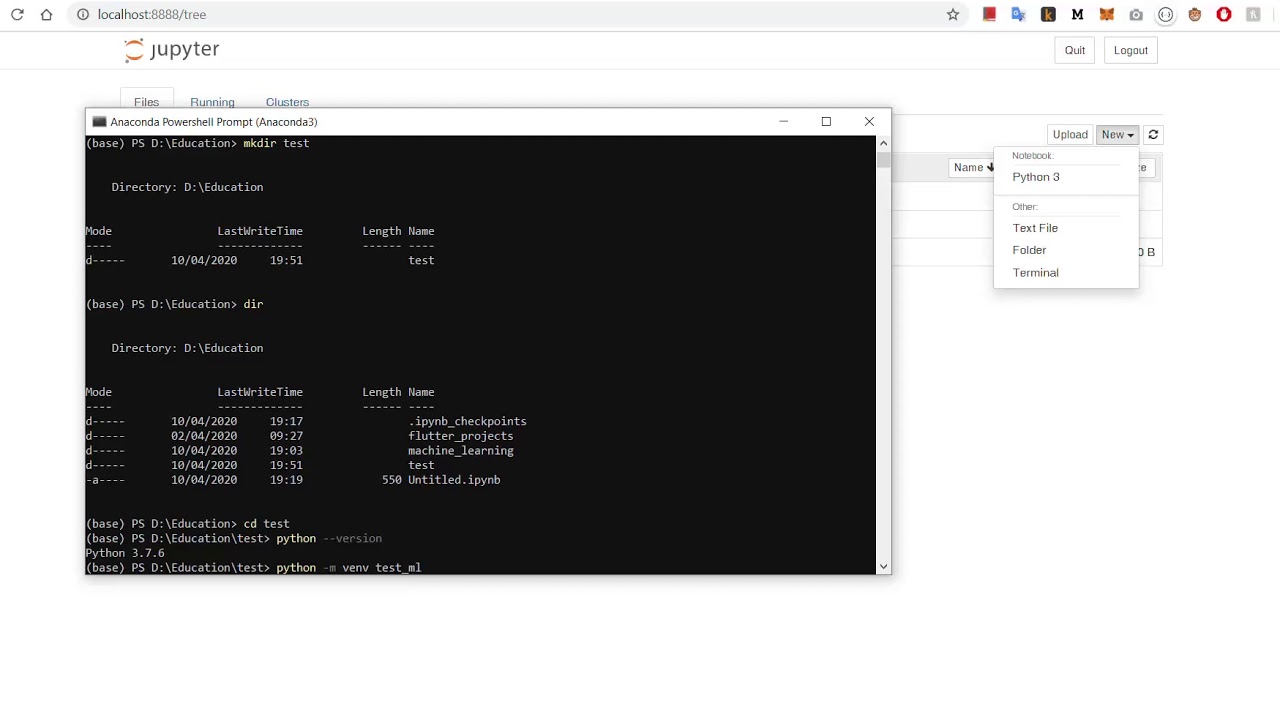The image size is (1280, 720).
Task: Click the 'Untitled.ipynb' entry in terminal
Action: click(x=454, y=480)
